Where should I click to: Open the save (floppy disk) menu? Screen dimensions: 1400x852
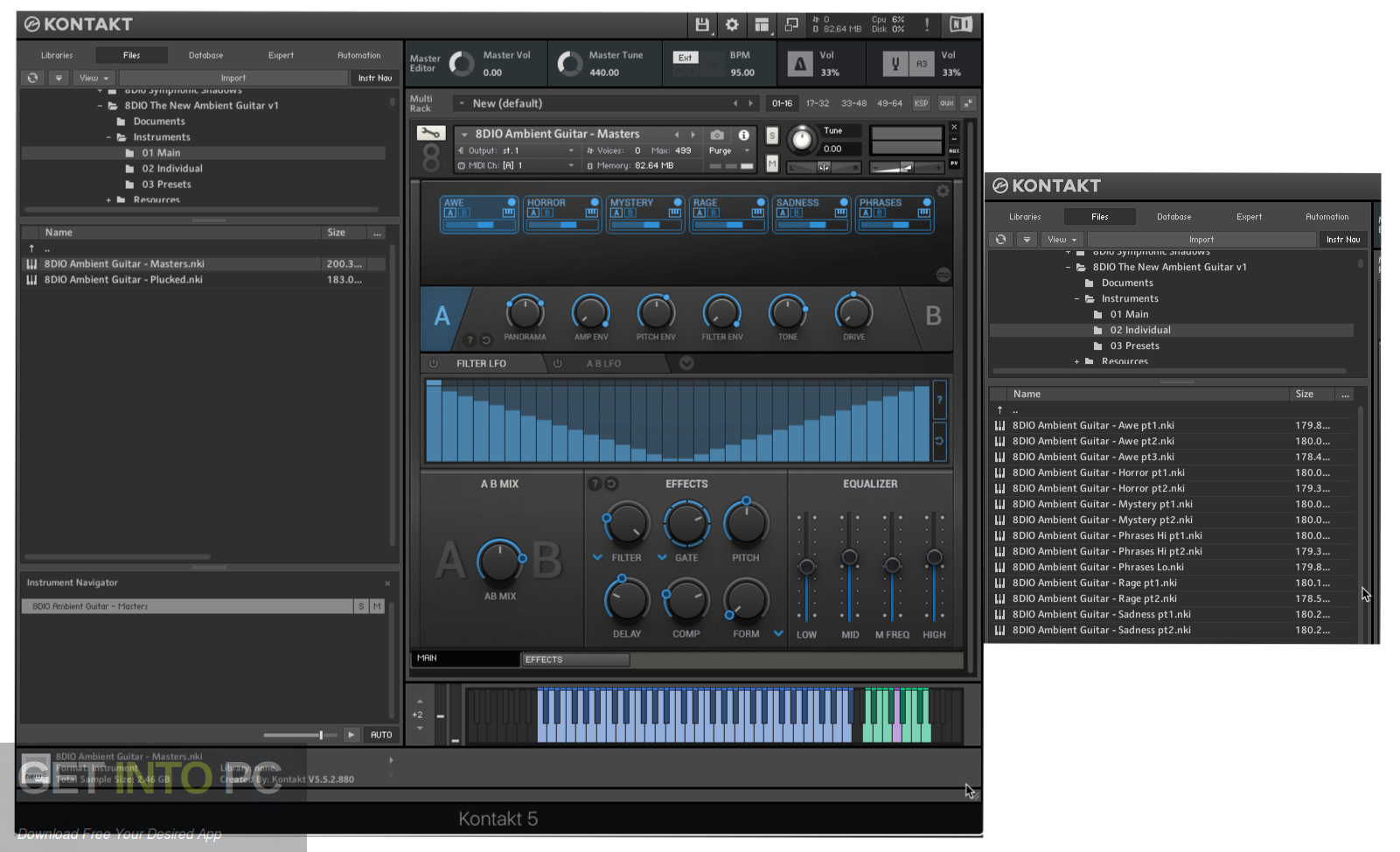point(702,24)
